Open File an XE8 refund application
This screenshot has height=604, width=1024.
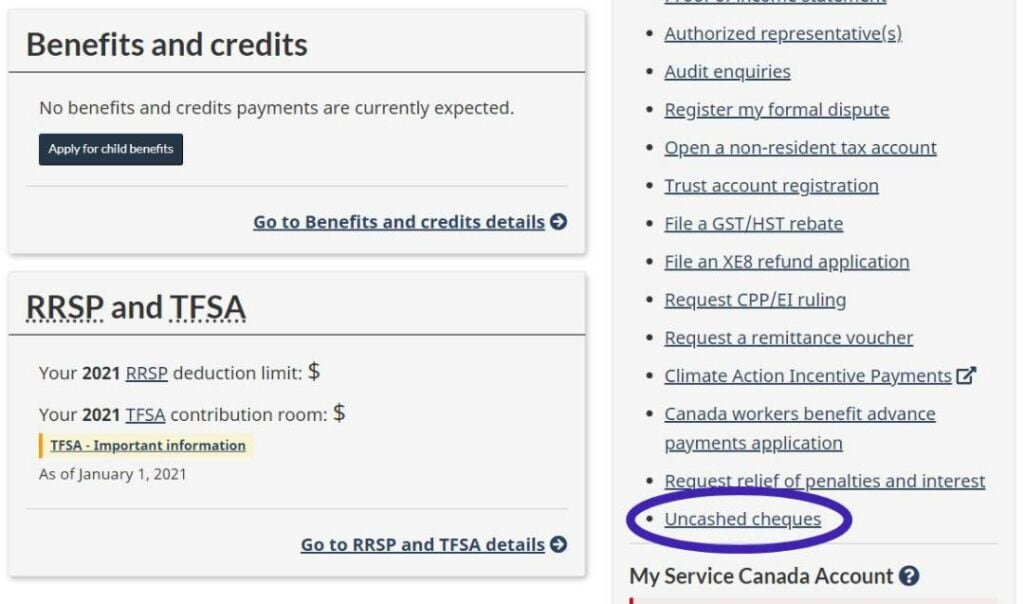click(x=787, y=261)
